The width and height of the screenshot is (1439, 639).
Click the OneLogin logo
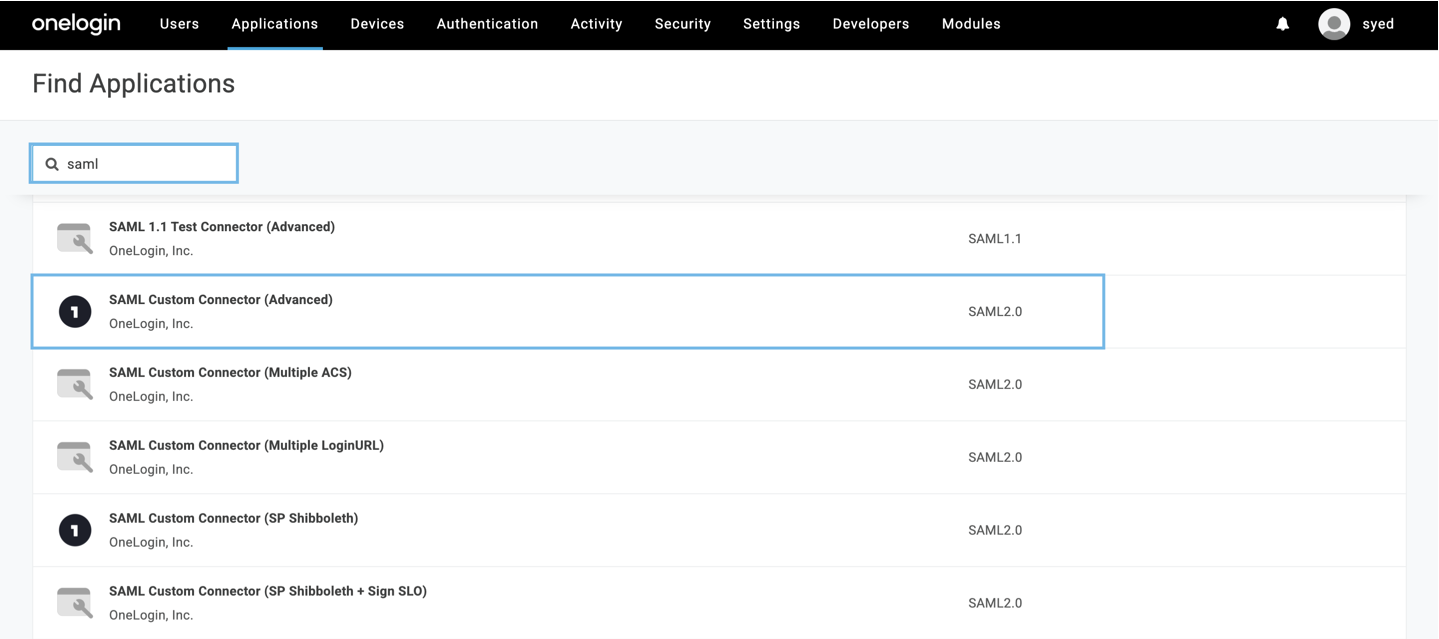[x=76, y=23]
